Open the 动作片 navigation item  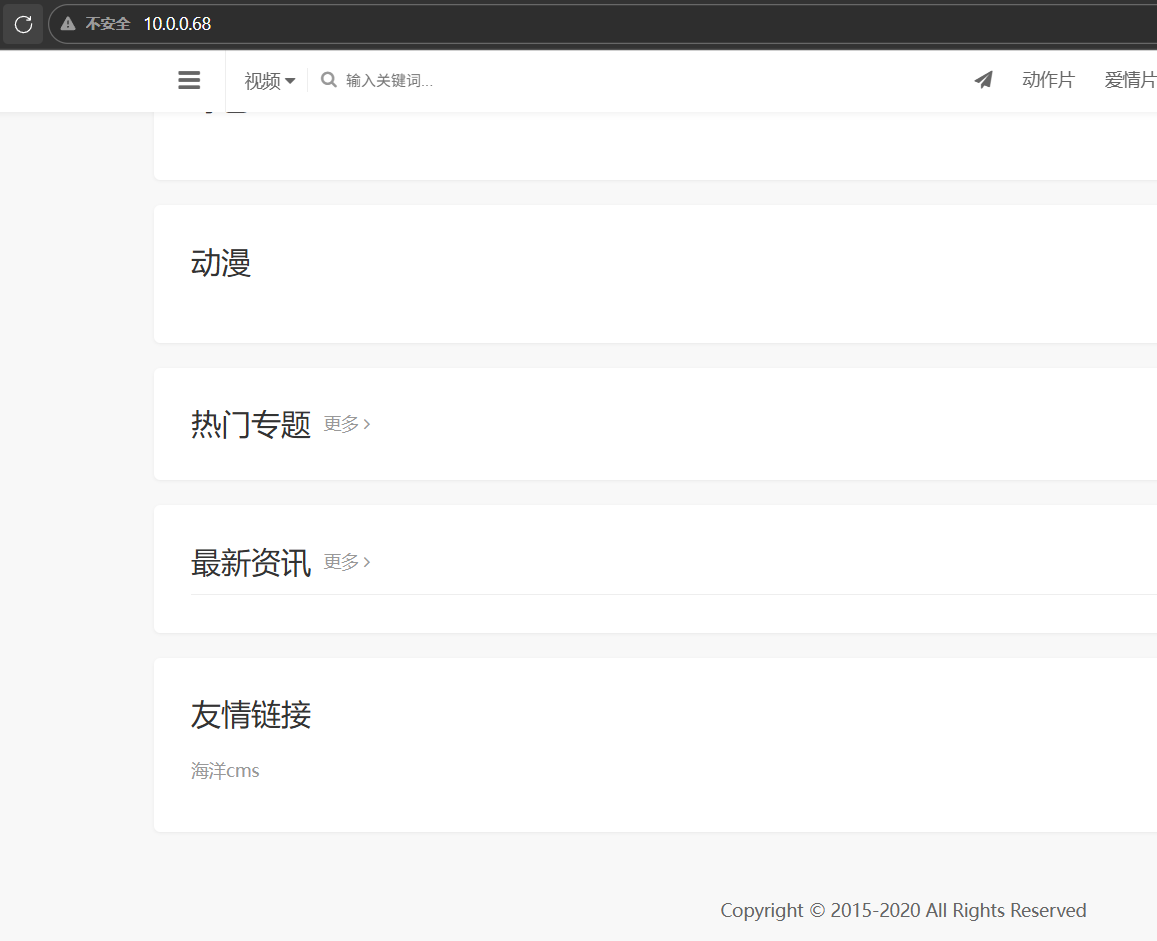pos(1048,80)
